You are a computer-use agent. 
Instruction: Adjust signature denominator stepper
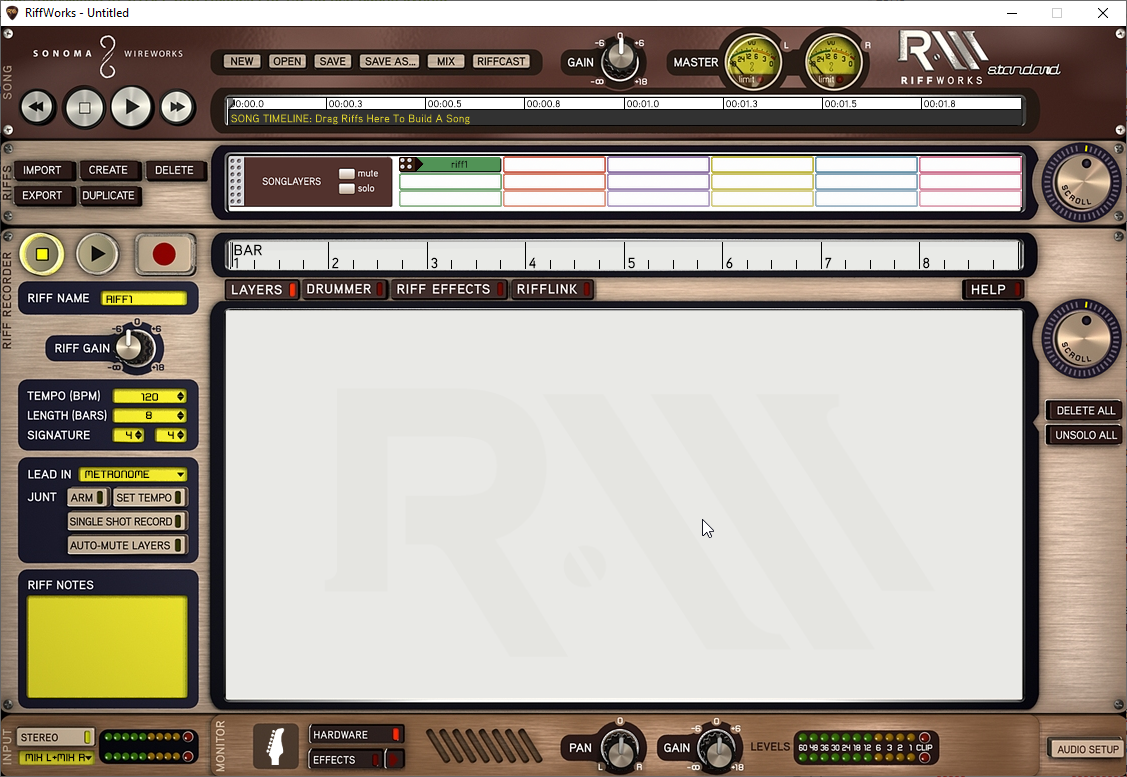[x=180, y=435]
